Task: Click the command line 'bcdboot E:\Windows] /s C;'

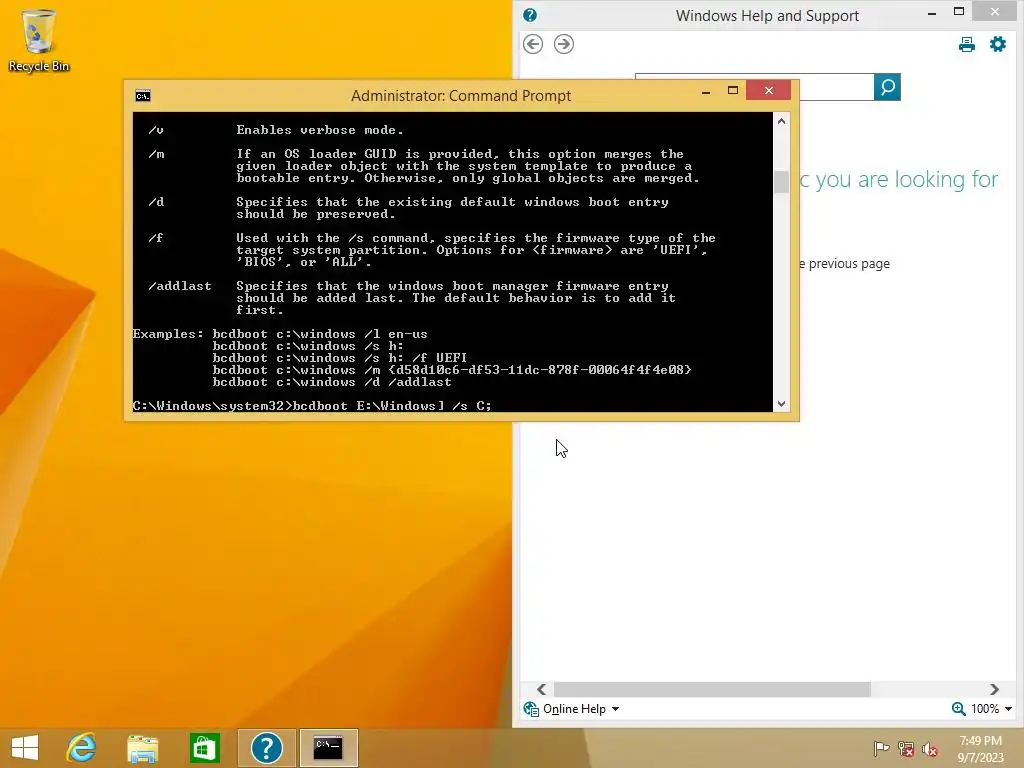Action: (x=392, y=406)
